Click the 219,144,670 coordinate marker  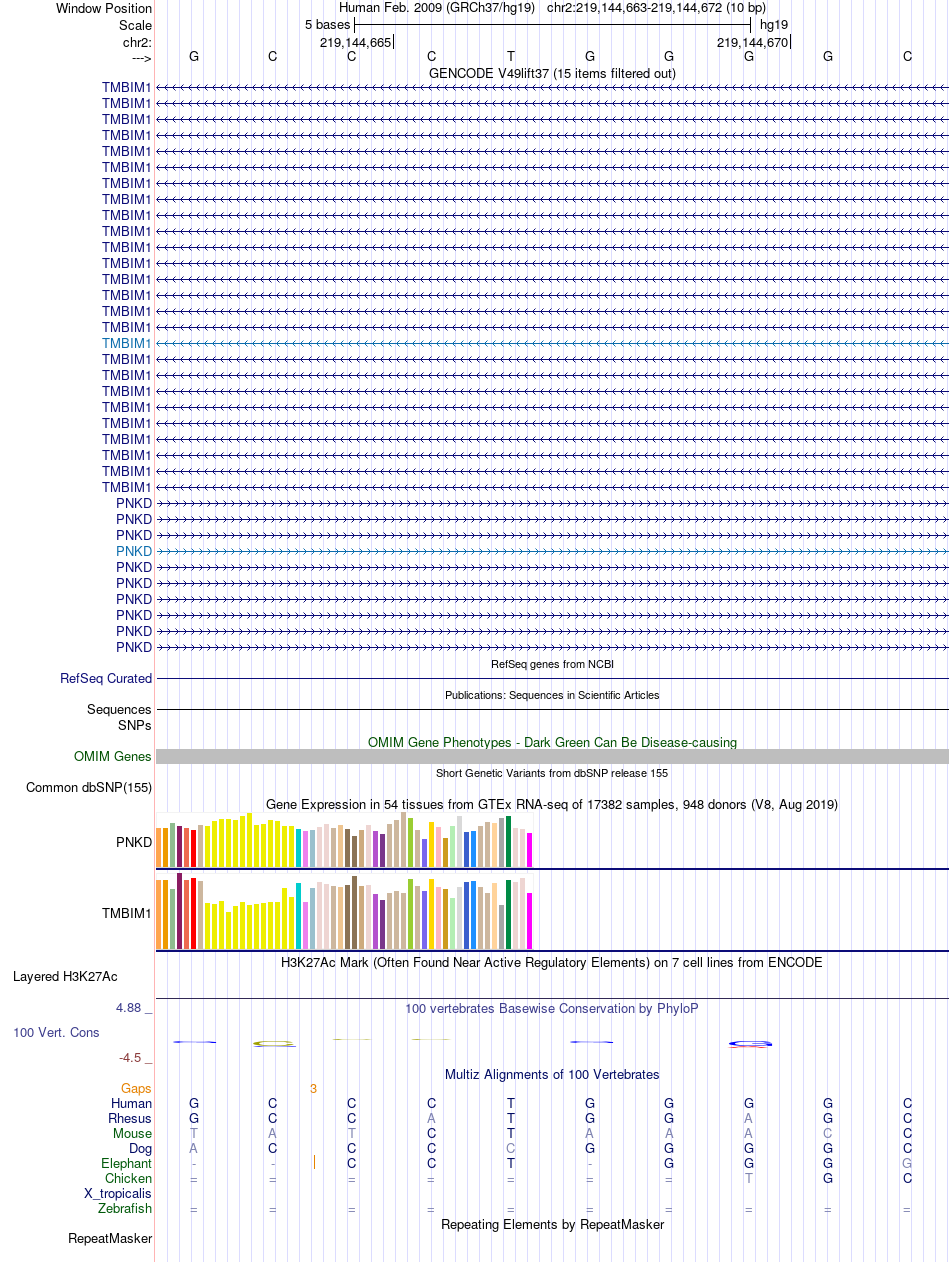click(x=753, y=42)
